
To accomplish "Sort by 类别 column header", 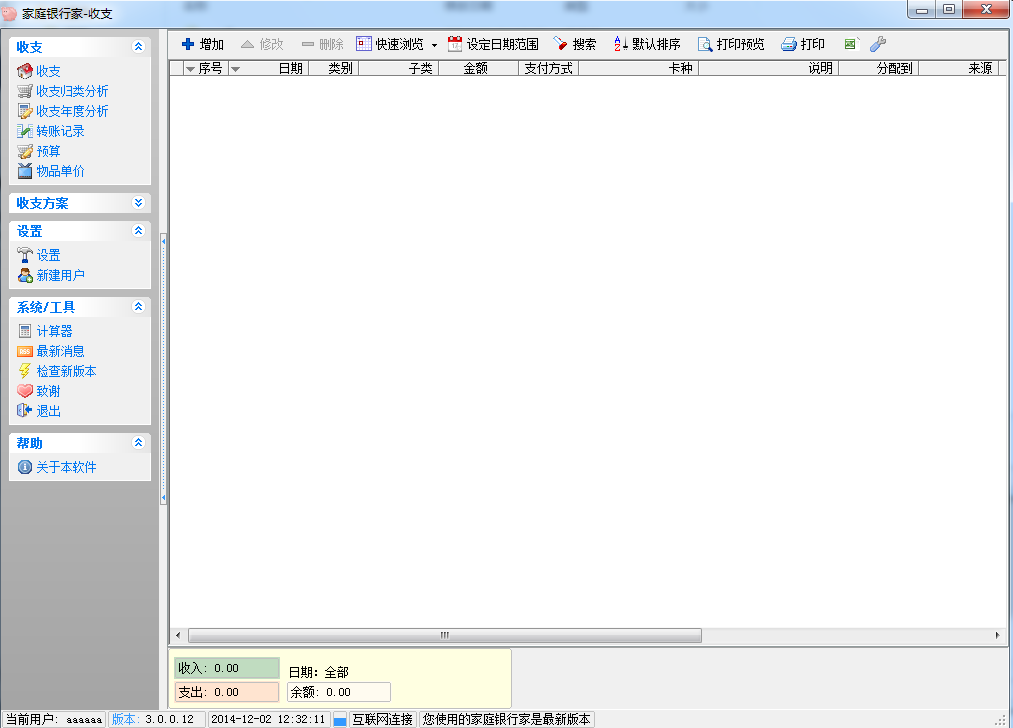I will 334,68.
